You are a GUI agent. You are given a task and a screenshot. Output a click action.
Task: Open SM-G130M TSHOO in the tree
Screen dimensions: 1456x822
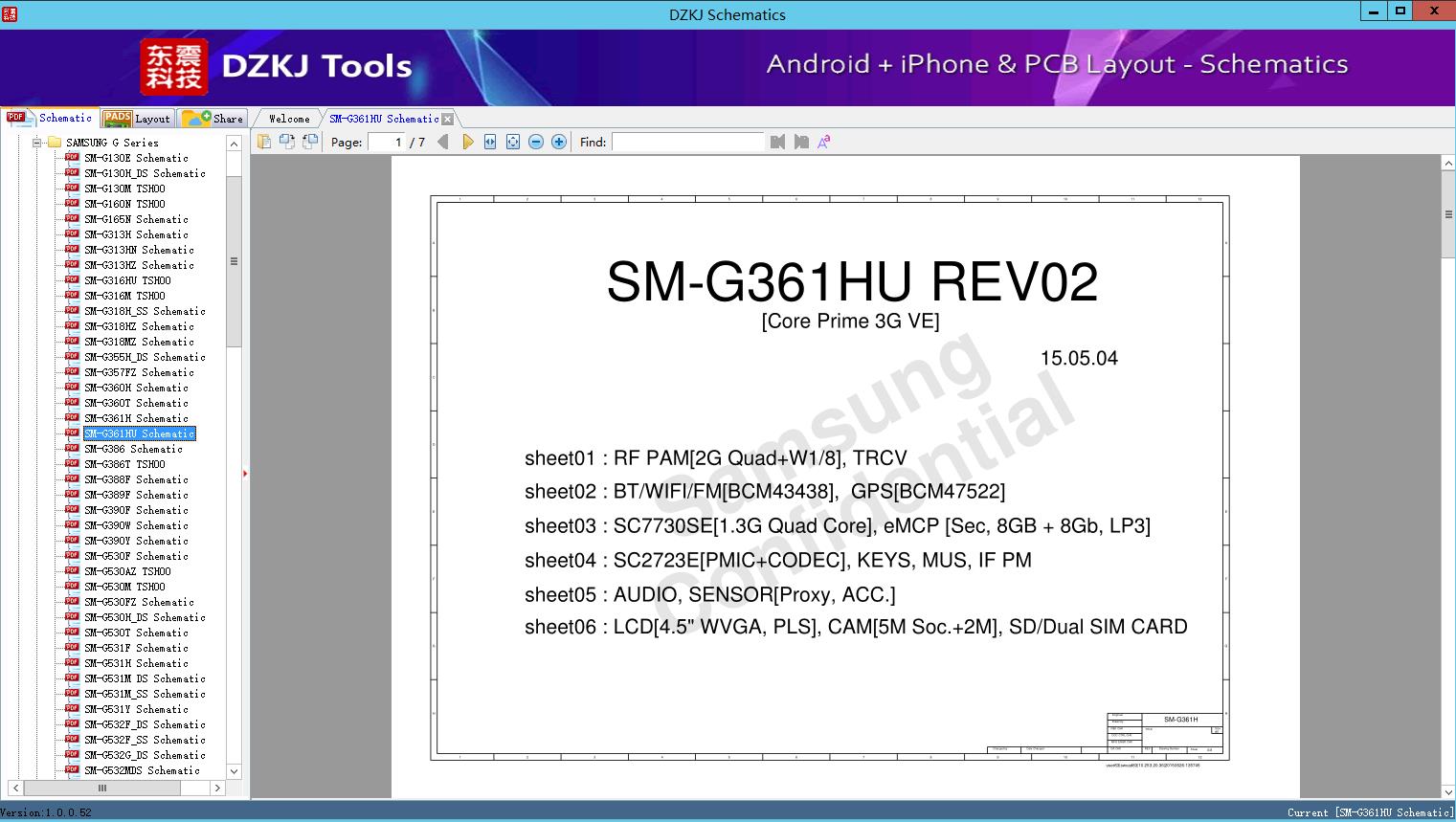click(x=124, y=189)
